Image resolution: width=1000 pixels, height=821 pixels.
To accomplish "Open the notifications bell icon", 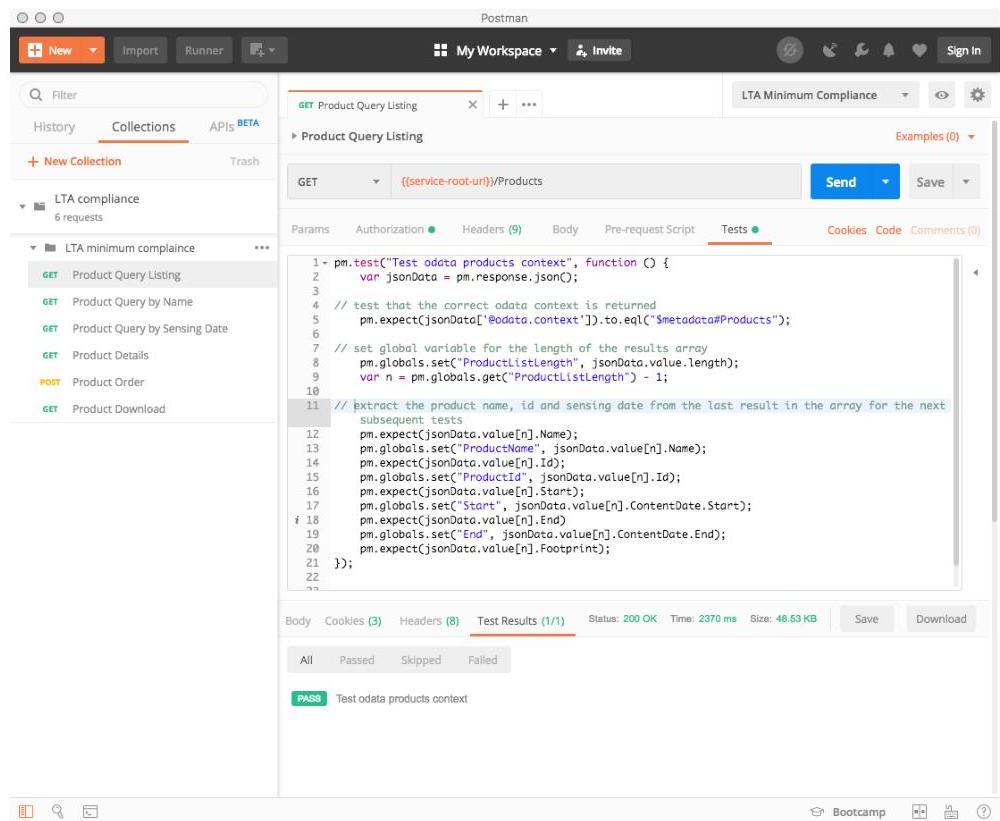I will tap(888, 50).
